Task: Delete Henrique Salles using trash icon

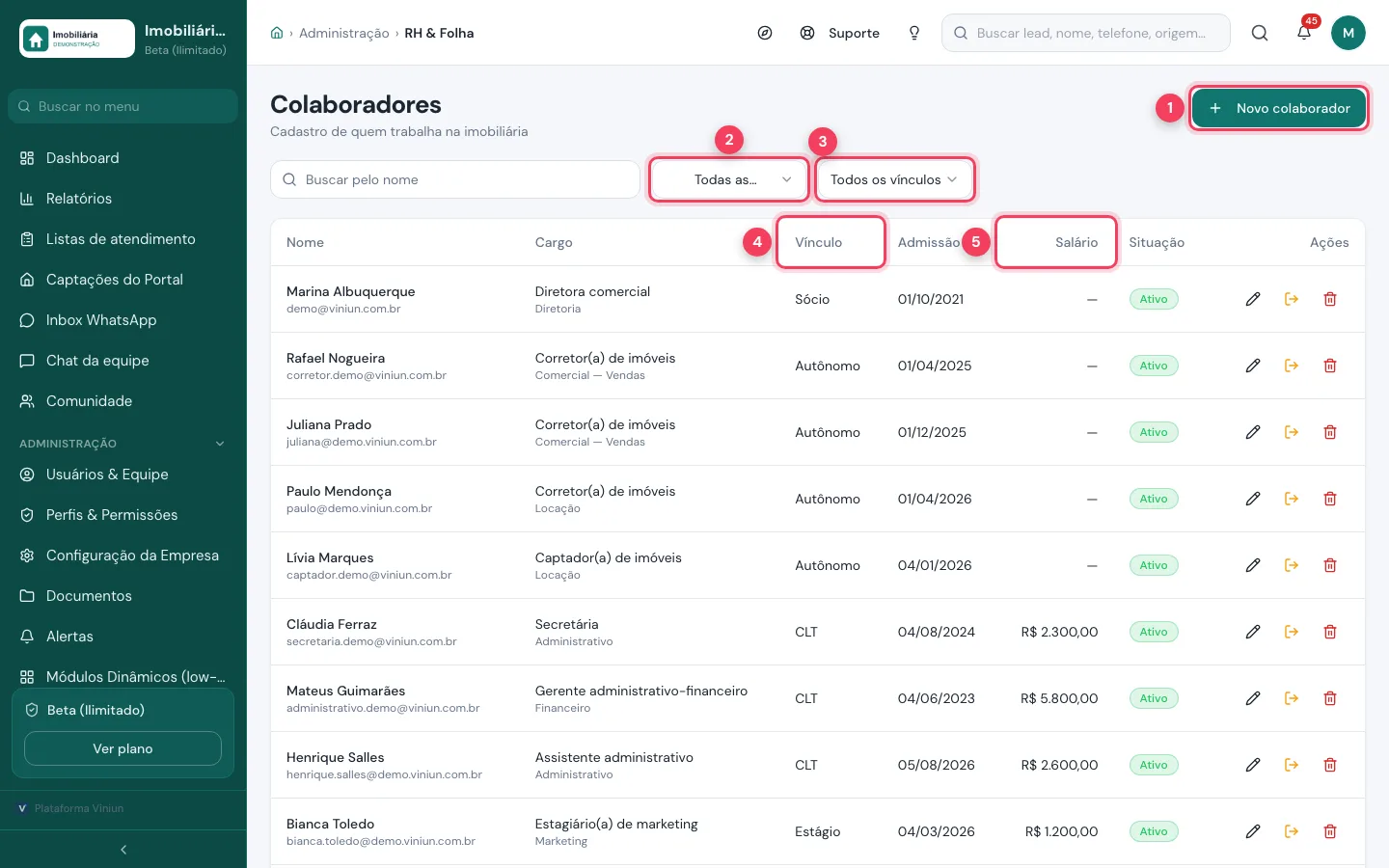Action: pyautogui.click(x=1330, y=765)
